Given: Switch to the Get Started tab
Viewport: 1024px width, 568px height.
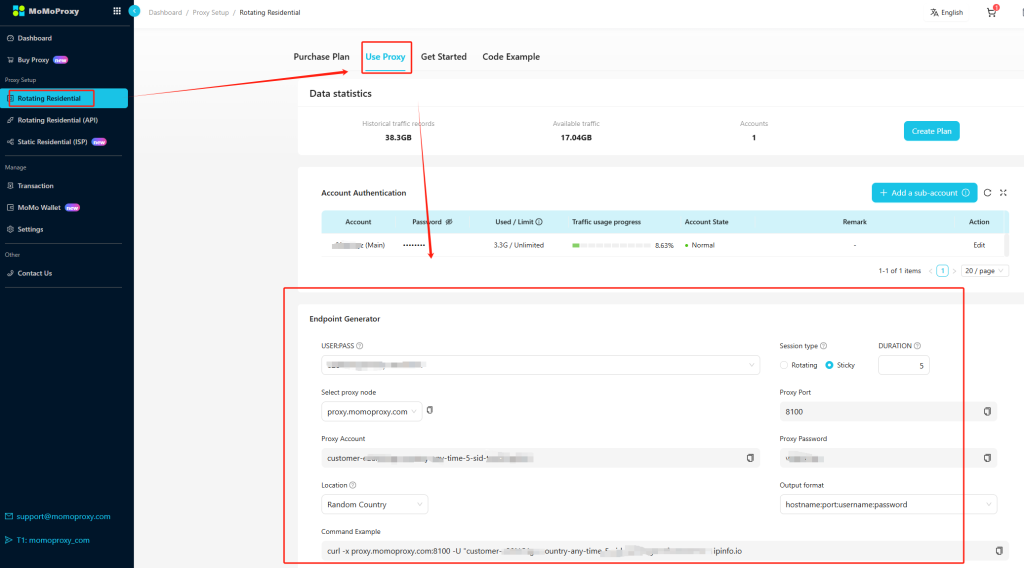Looking at the screenshot, I should [x=443, y=57].
